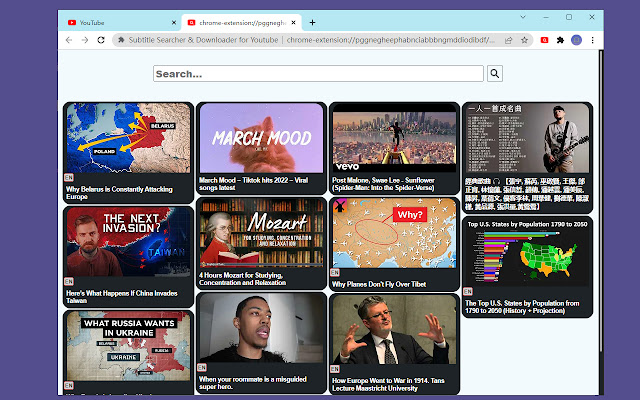The height and width of the screenshot is (400, 640).
Task: Click title 'When your roommate is a misguided super hero'
Action: click(x=253, y=383)
